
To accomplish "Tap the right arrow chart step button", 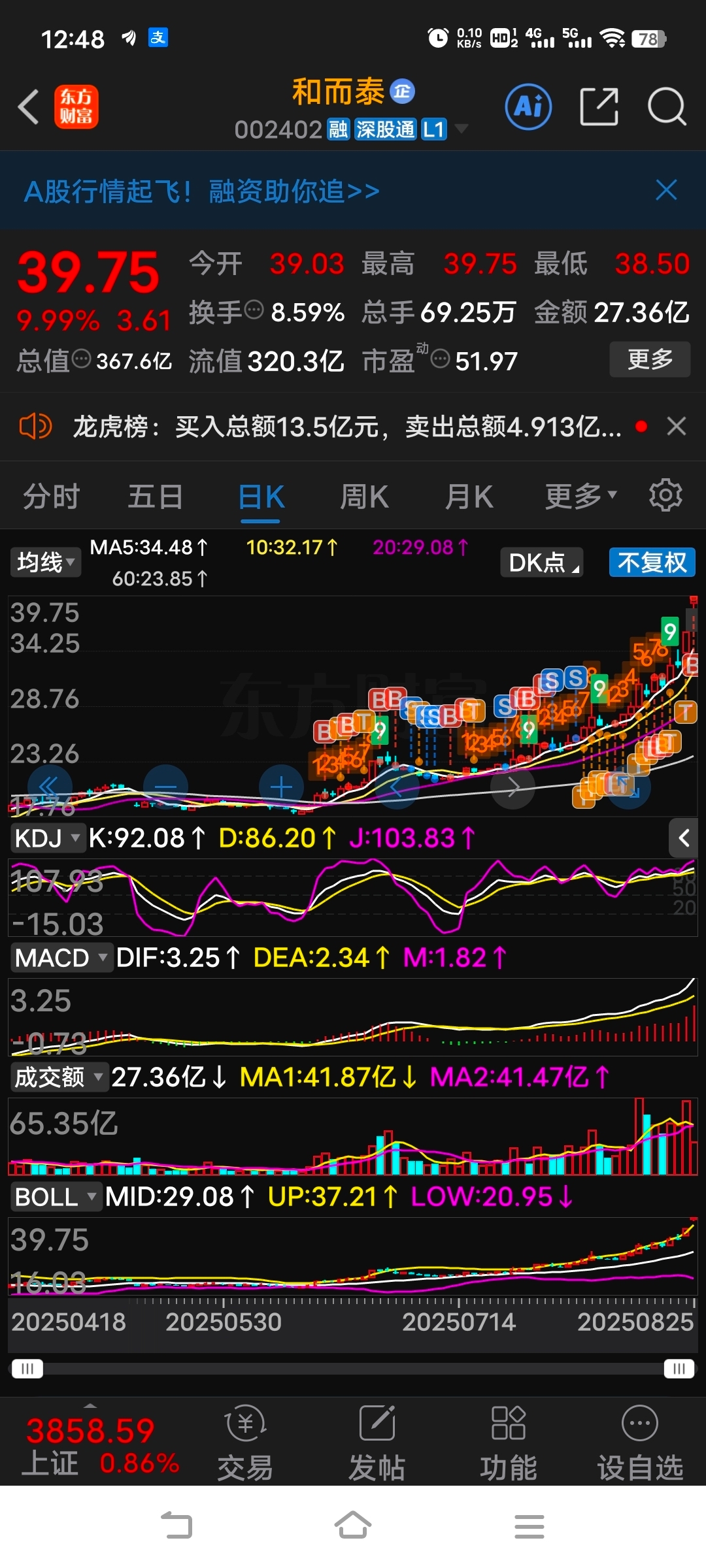I will click(513, 787).
